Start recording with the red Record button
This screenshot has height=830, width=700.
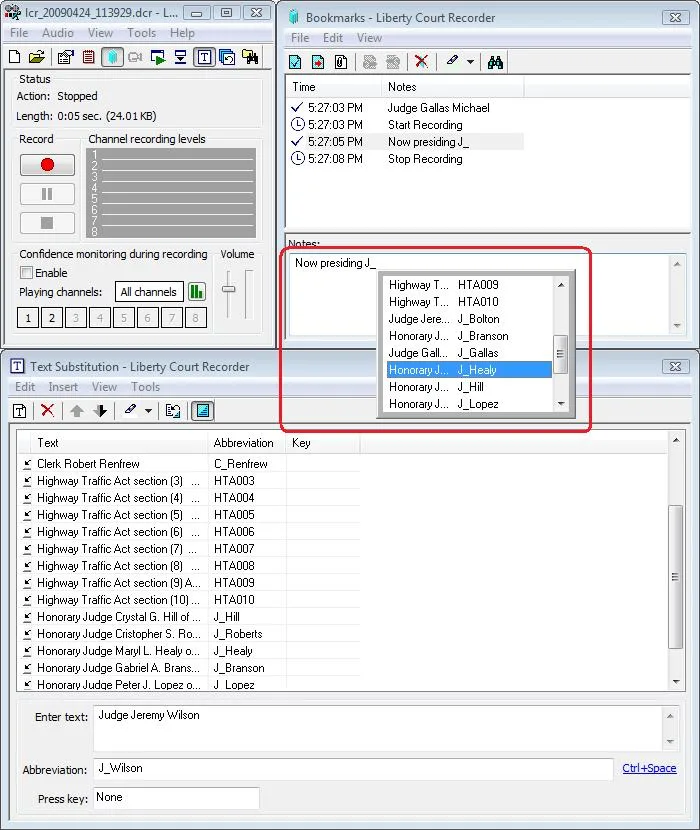47,165
